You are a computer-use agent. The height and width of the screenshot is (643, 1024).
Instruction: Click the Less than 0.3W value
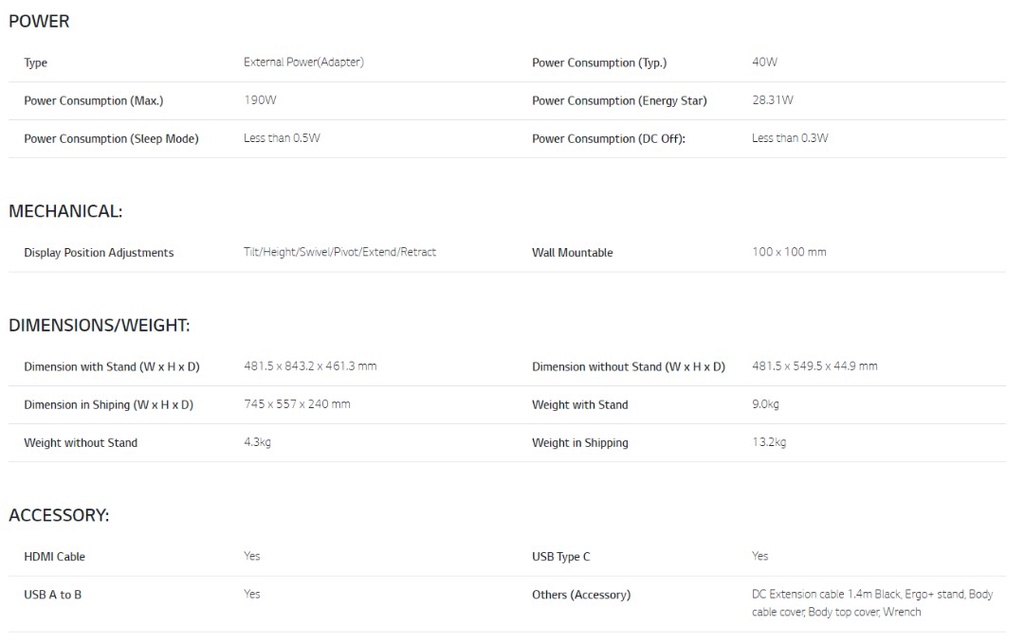[x=789, y=138]
